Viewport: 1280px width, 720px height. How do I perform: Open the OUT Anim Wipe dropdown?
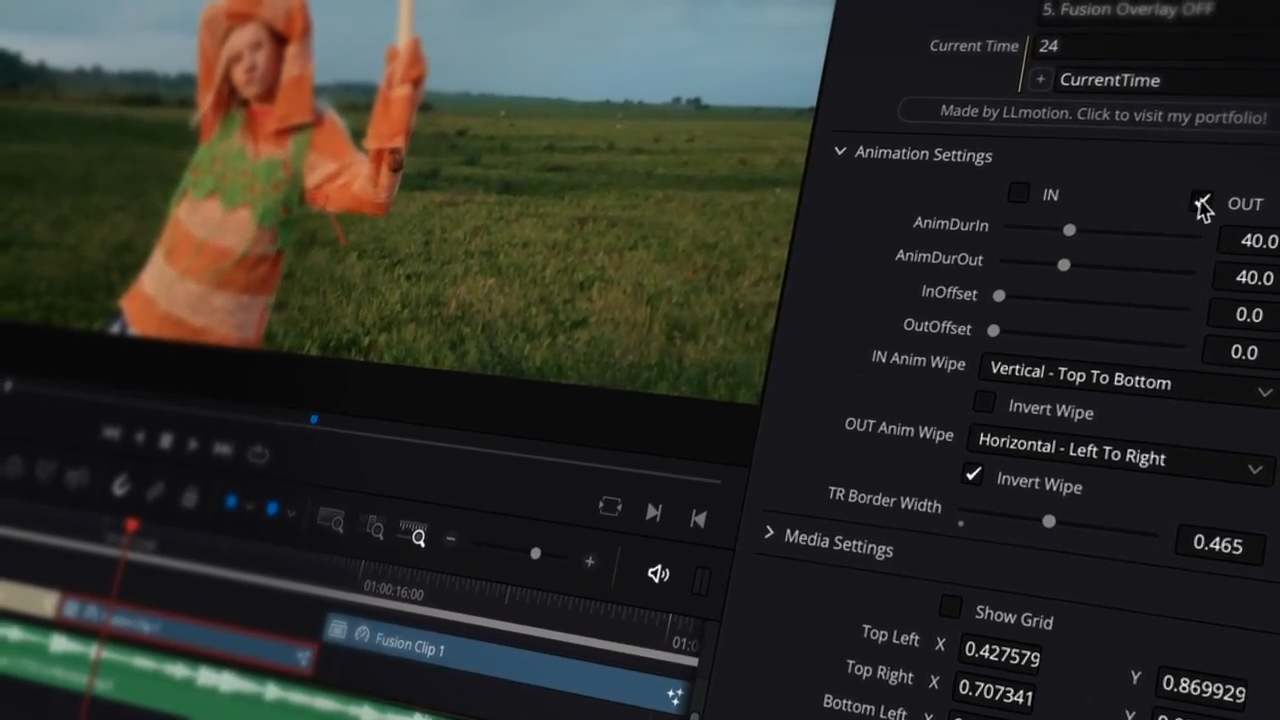[1120, 452]
